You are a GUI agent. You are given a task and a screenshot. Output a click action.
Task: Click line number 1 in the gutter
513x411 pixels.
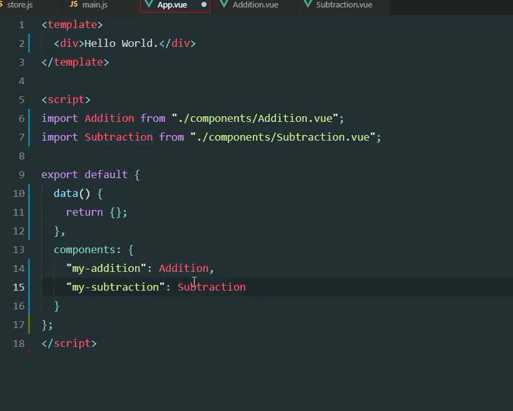coord(22,25)
